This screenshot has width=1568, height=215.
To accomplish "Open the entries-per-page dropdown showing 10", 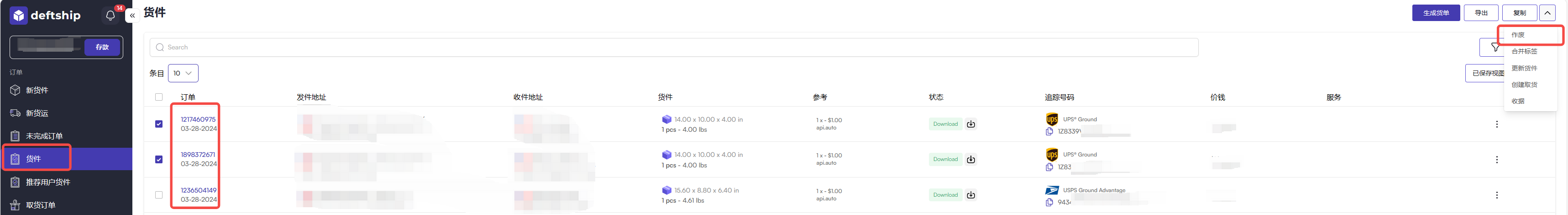I will tap(183, 73).
